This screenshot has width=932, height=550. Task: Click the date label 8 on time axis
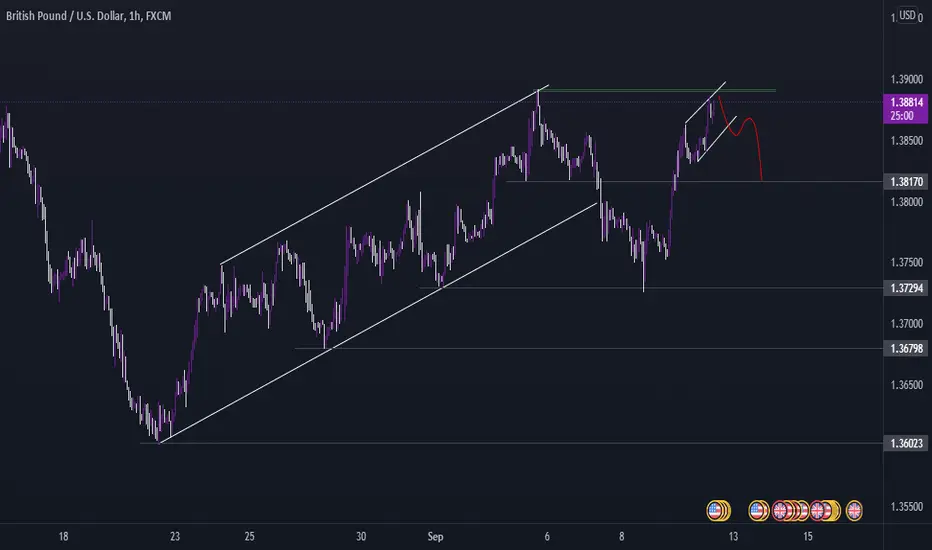click(621, 536)
